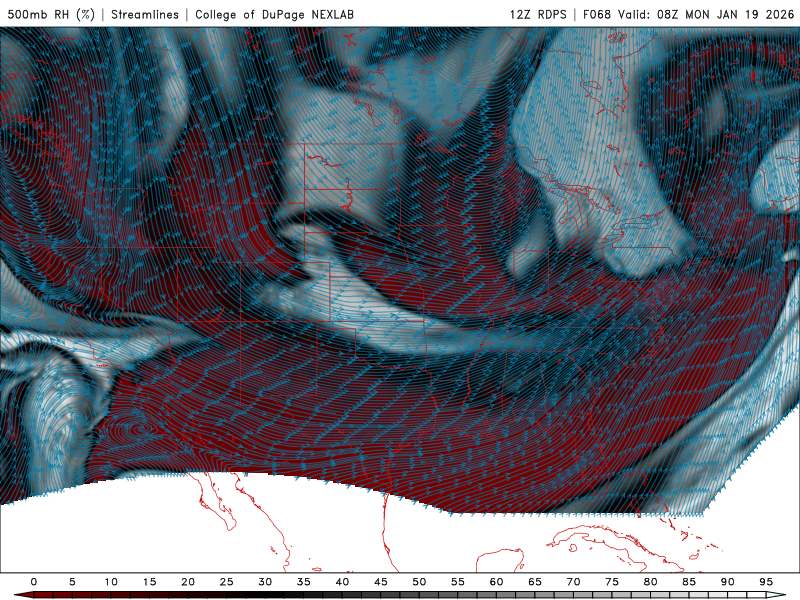800x600 pixels.
Task: Click the colorbar label '5'
Action: (72, 582)
